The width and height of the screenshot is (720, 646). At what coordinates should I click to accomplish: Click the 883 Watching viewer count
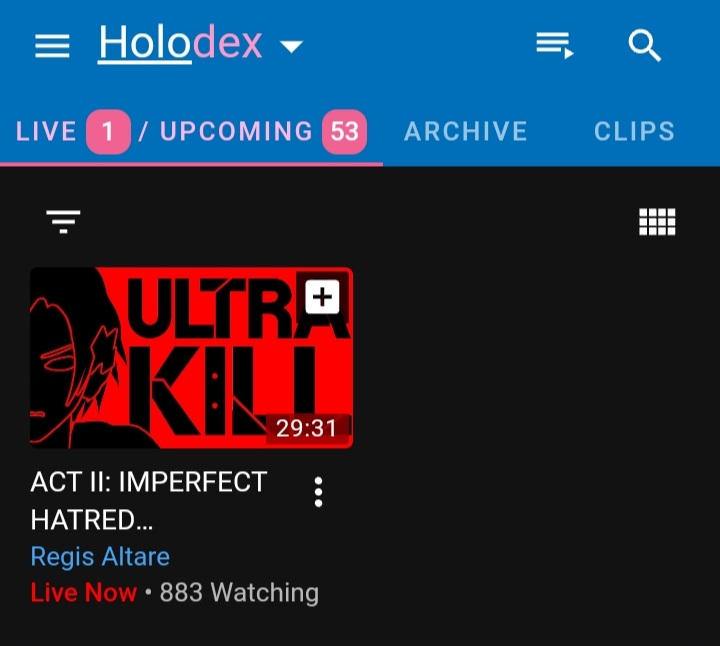pyautogui.click(x=239, y=592)
